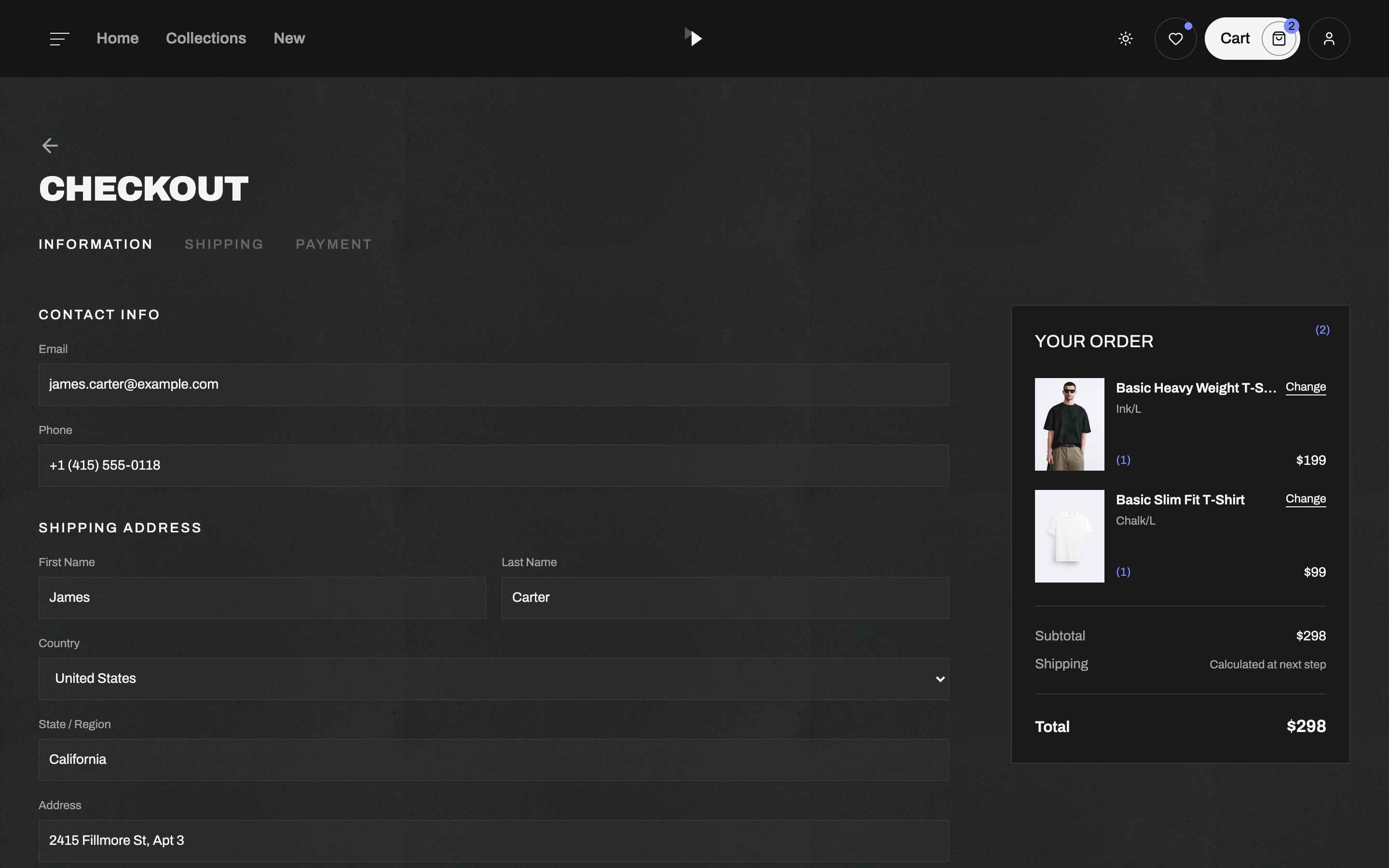1389x868 pixels.
Task: Change the Basic Slim Fit T-Shirt item
Action: point(1305,499)
